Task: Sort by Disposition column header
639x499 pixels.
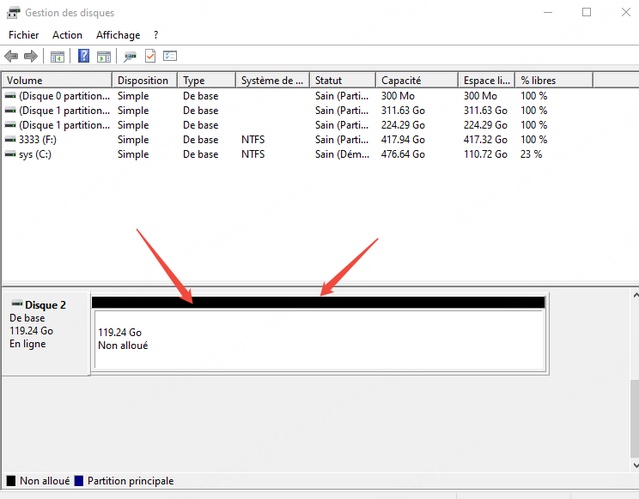Action: pos(145,80)
